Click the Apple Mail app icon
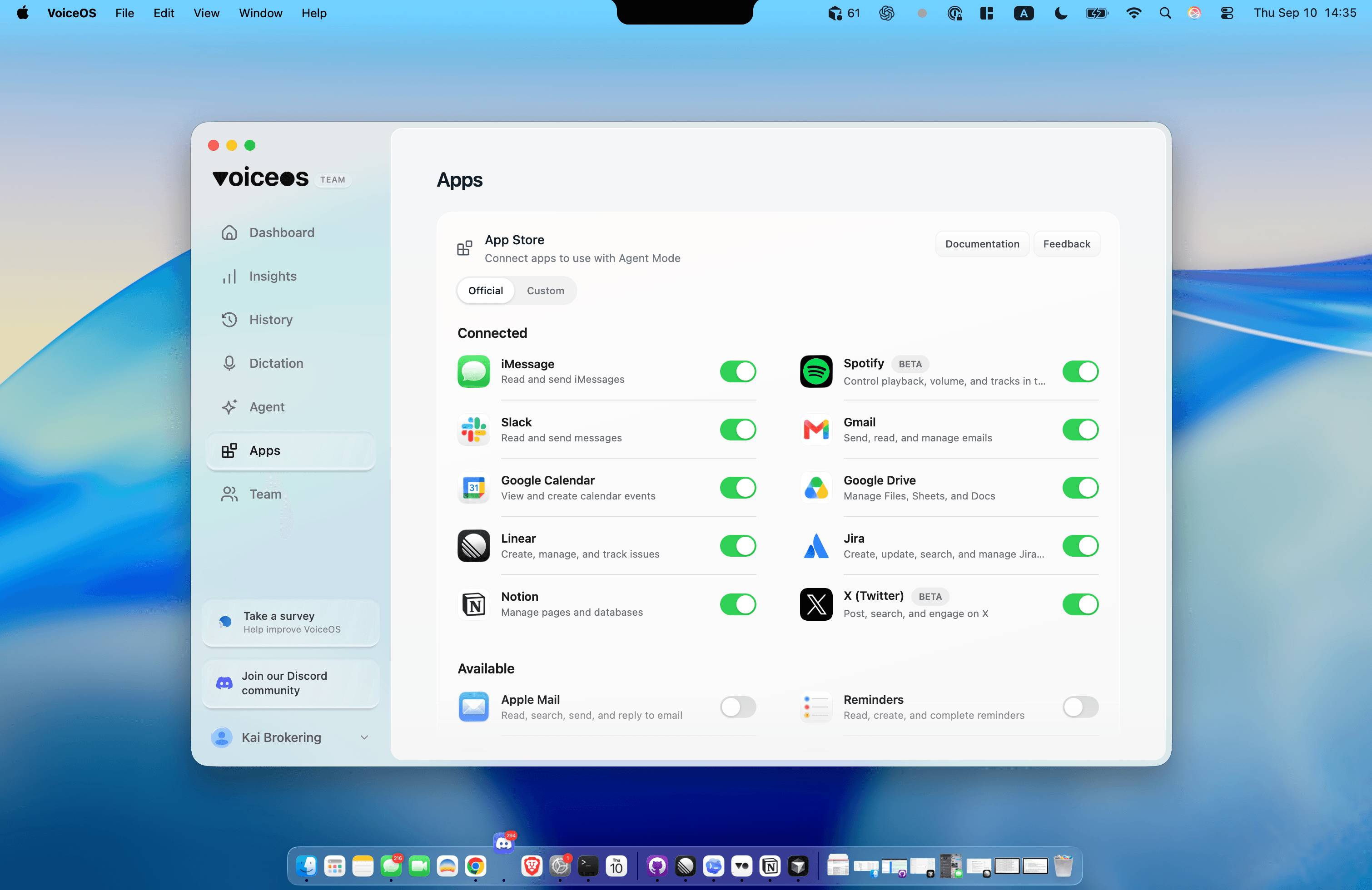This screenshot has height=890, width=1372. point(473,707)
